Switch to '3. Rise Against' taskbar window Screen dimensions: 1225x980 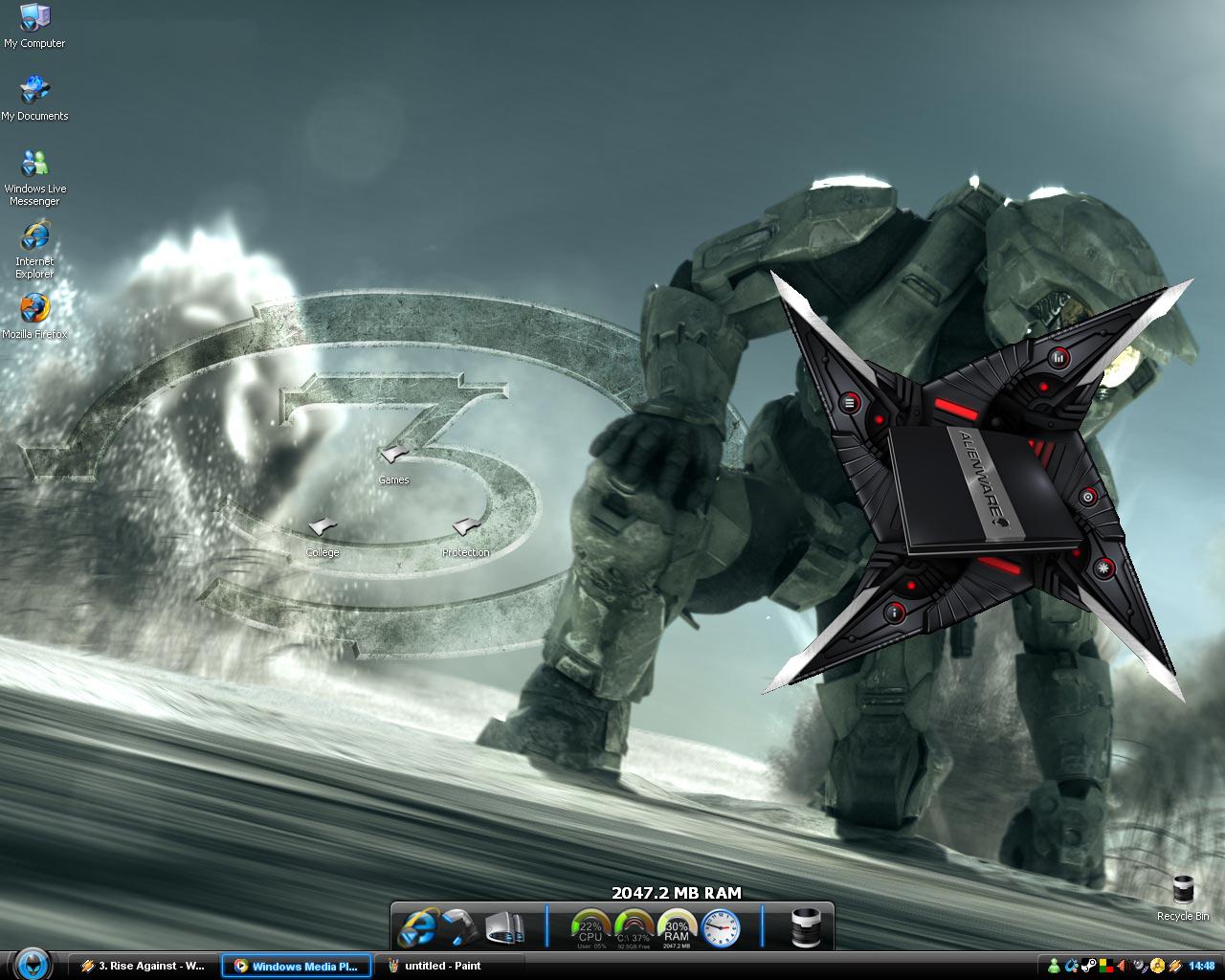pos(144,966)
